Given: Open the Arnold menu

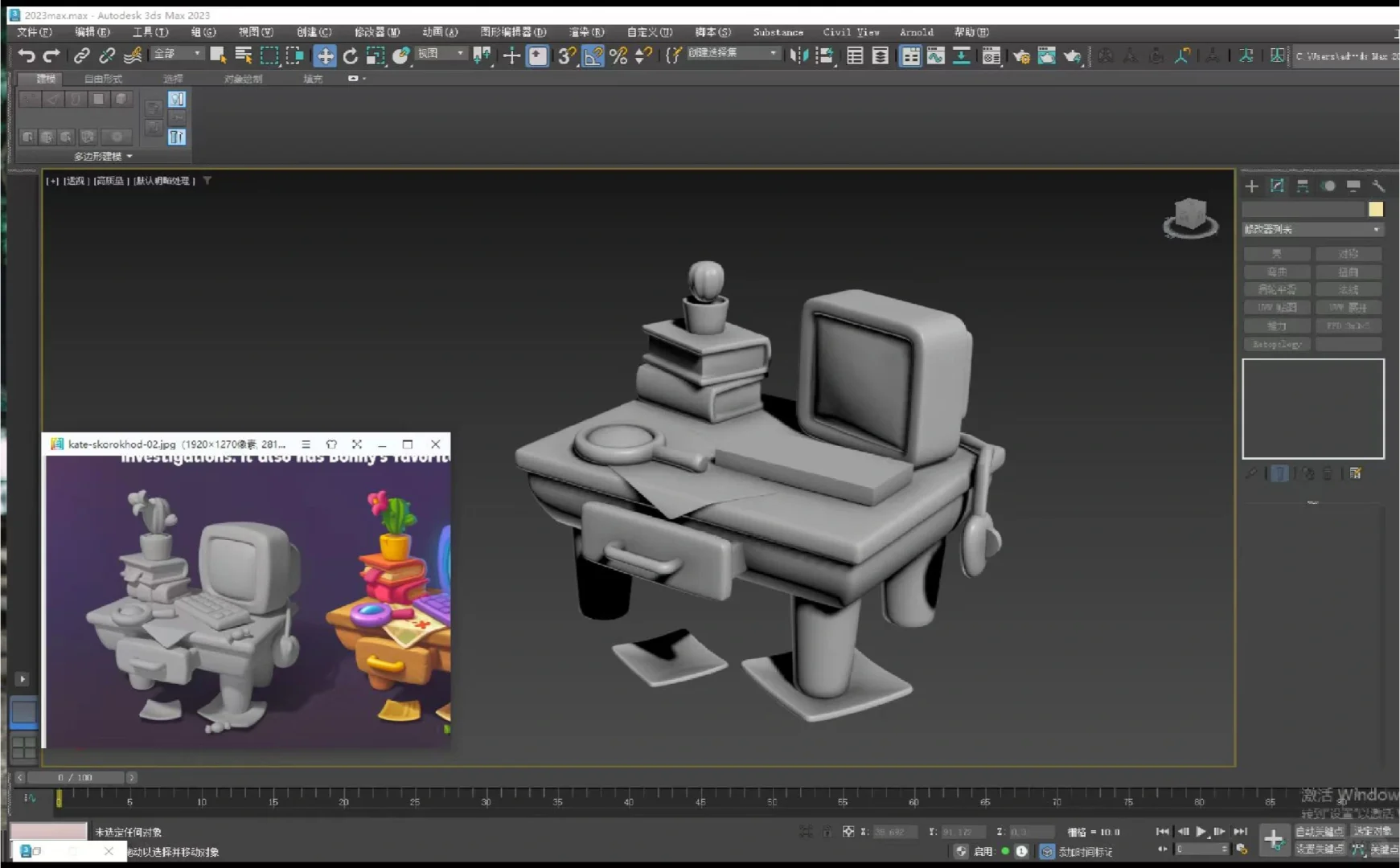Looking at the screenshot, I should point(917,32).
